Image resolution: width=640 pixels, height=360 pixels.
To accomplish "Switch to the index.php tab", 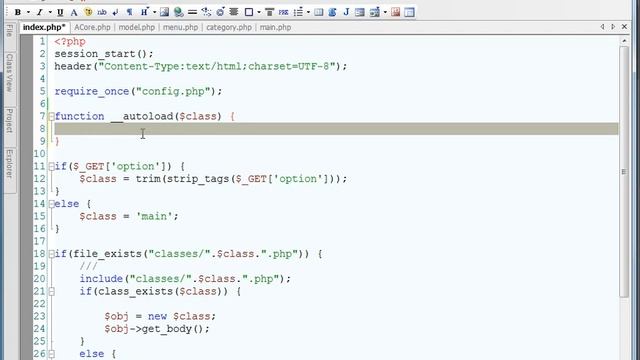I will (x=44, y=27).
